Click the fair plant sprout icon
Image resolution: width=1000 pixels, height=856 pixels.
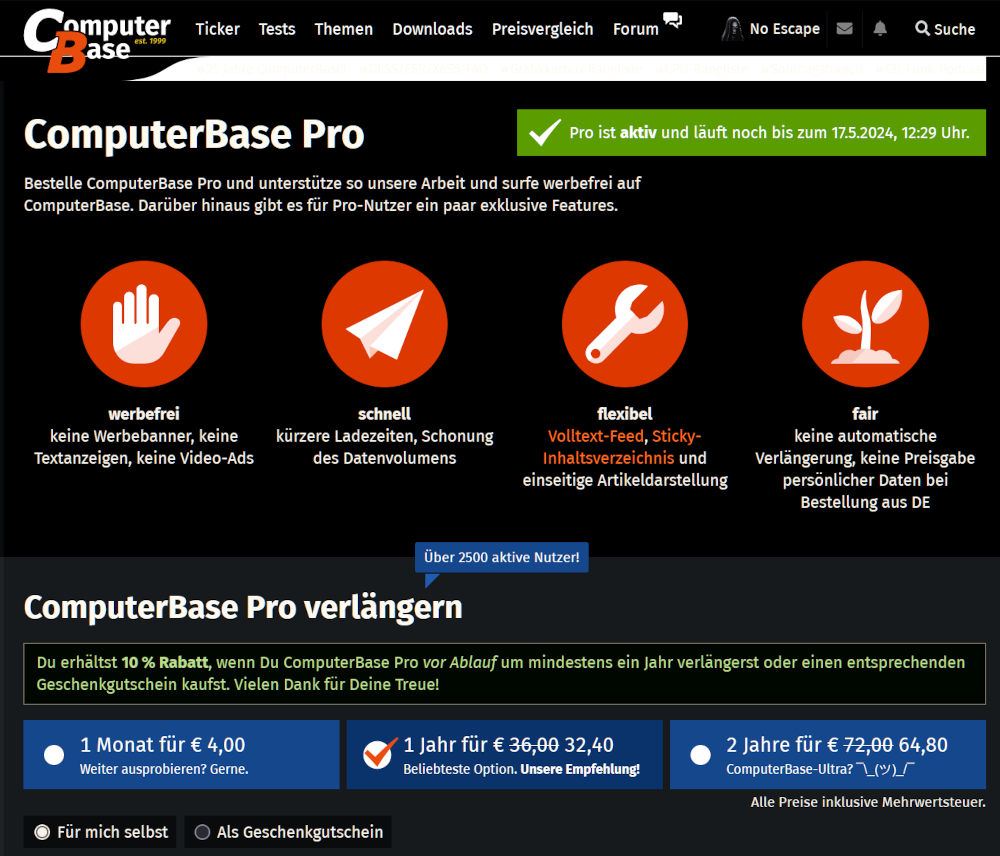(865, 324)
